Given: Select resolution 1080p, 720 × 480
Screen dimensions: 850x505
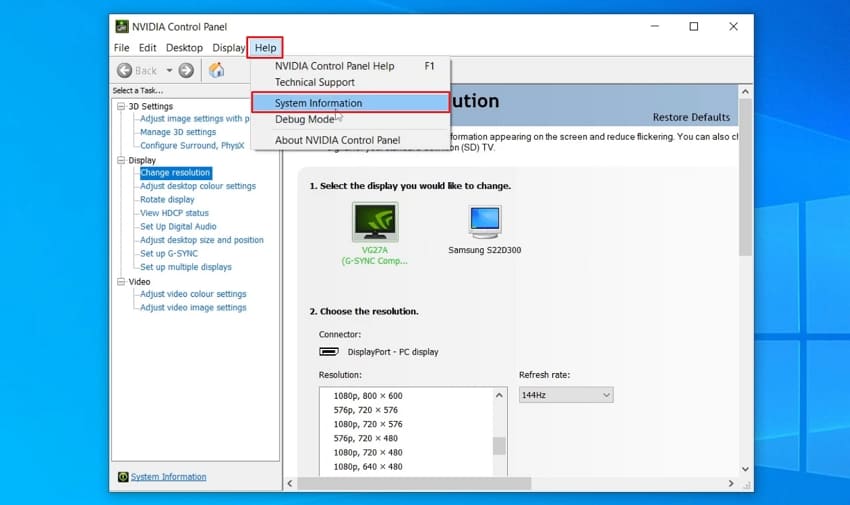Looking at the screenshot, I should 368,452.
